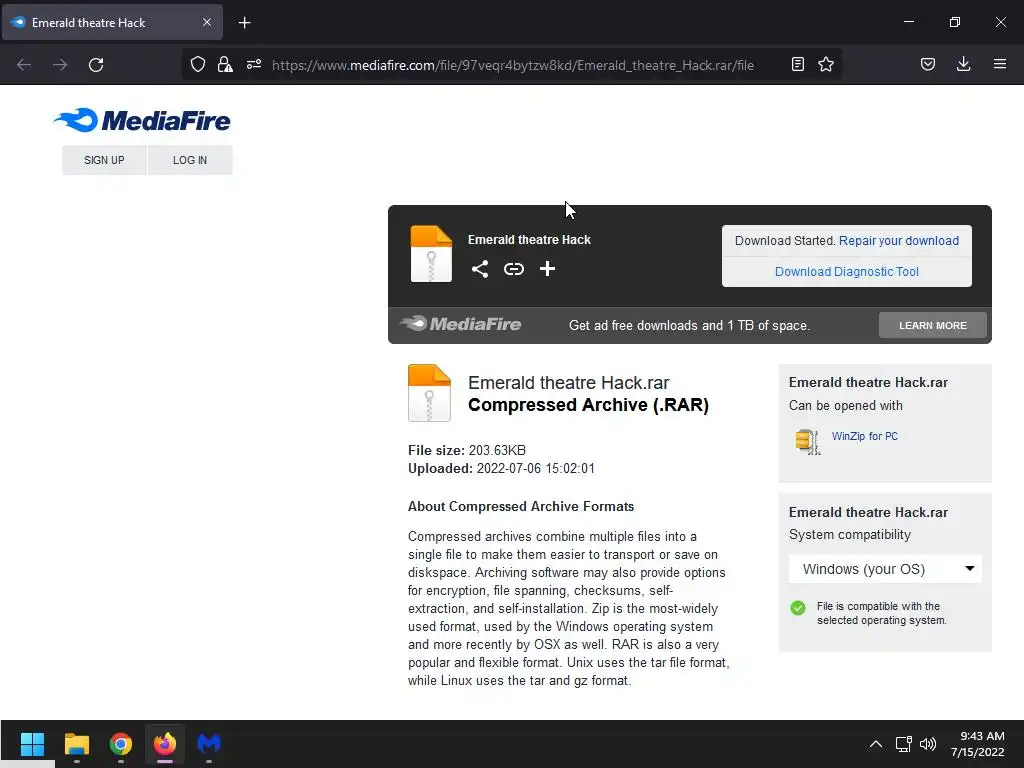Open the Firefox hamburger application menu
The image size is (1024, 768).
[x=1000, y=64]
